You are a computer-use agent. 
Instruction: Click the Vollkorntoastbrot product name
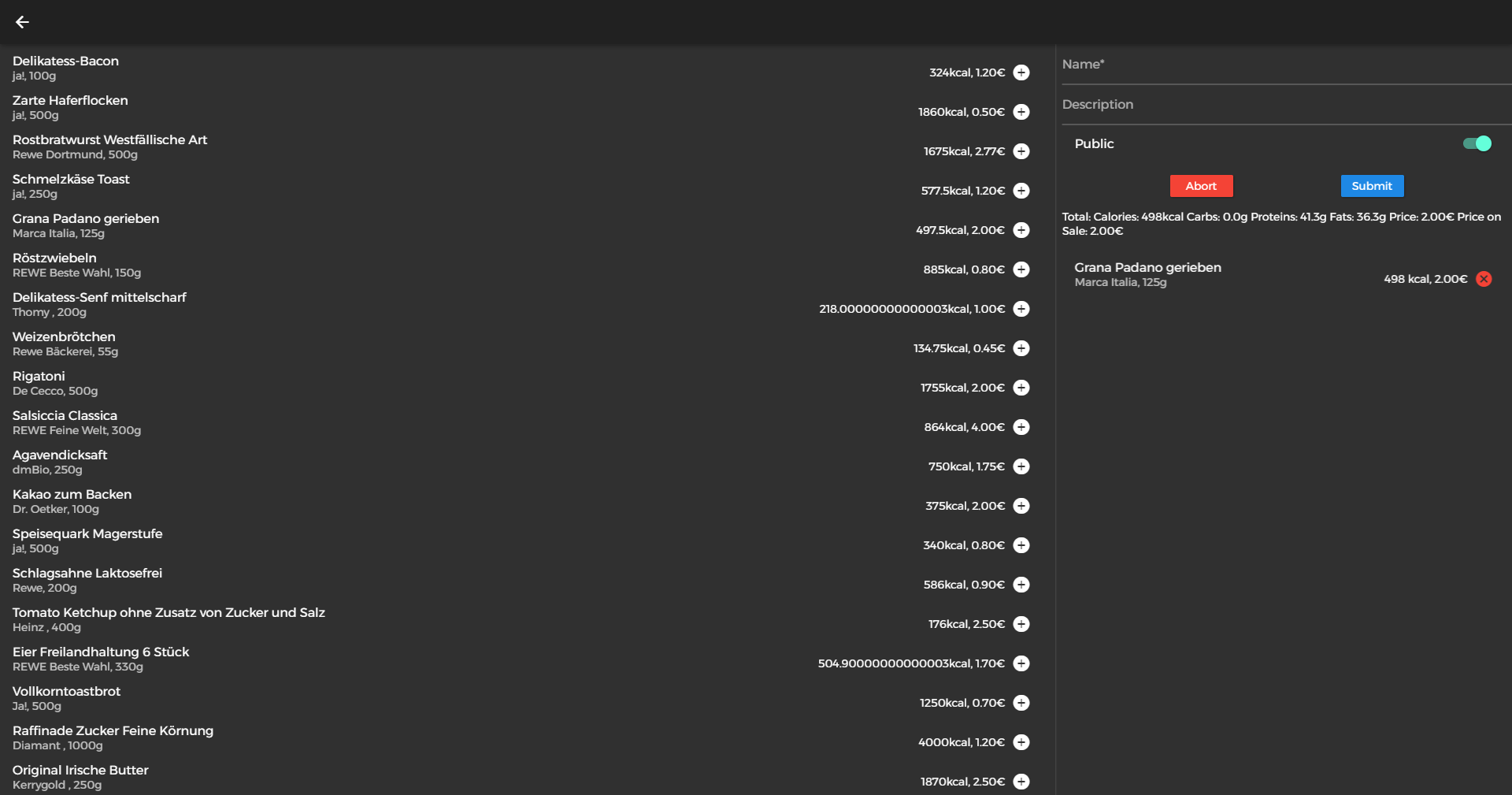coord(66,691)
